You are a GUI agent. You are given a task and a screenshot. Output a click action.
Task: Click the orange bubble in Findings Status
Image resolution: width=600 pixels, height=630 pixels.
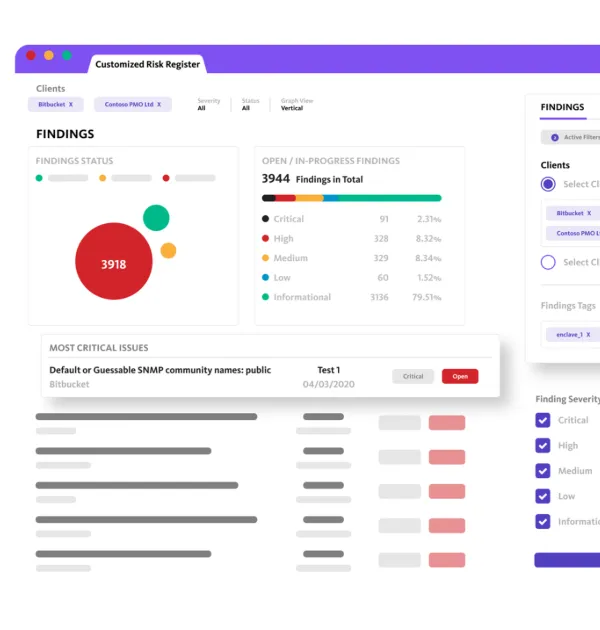pyautogui.click(x=168, y=251)
